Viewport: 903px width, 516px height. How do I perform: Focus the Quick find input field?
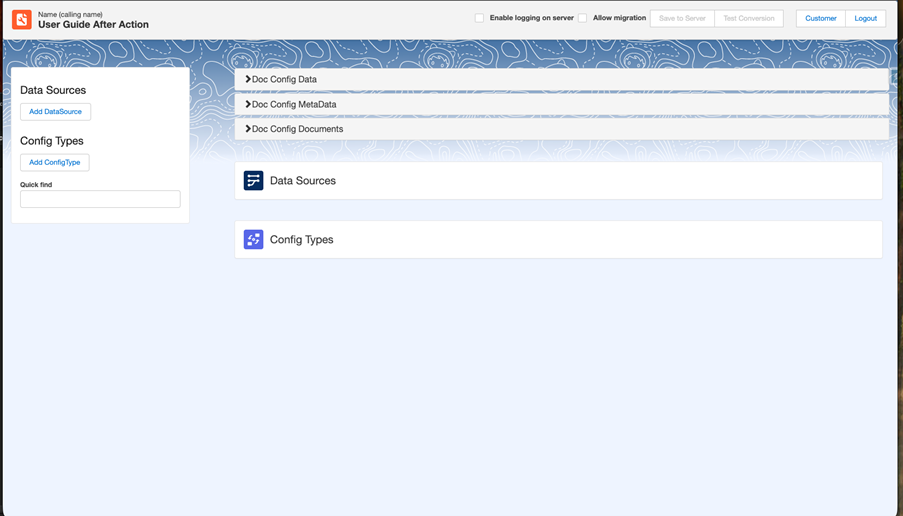pyautogui.click(x=100, y=199)
